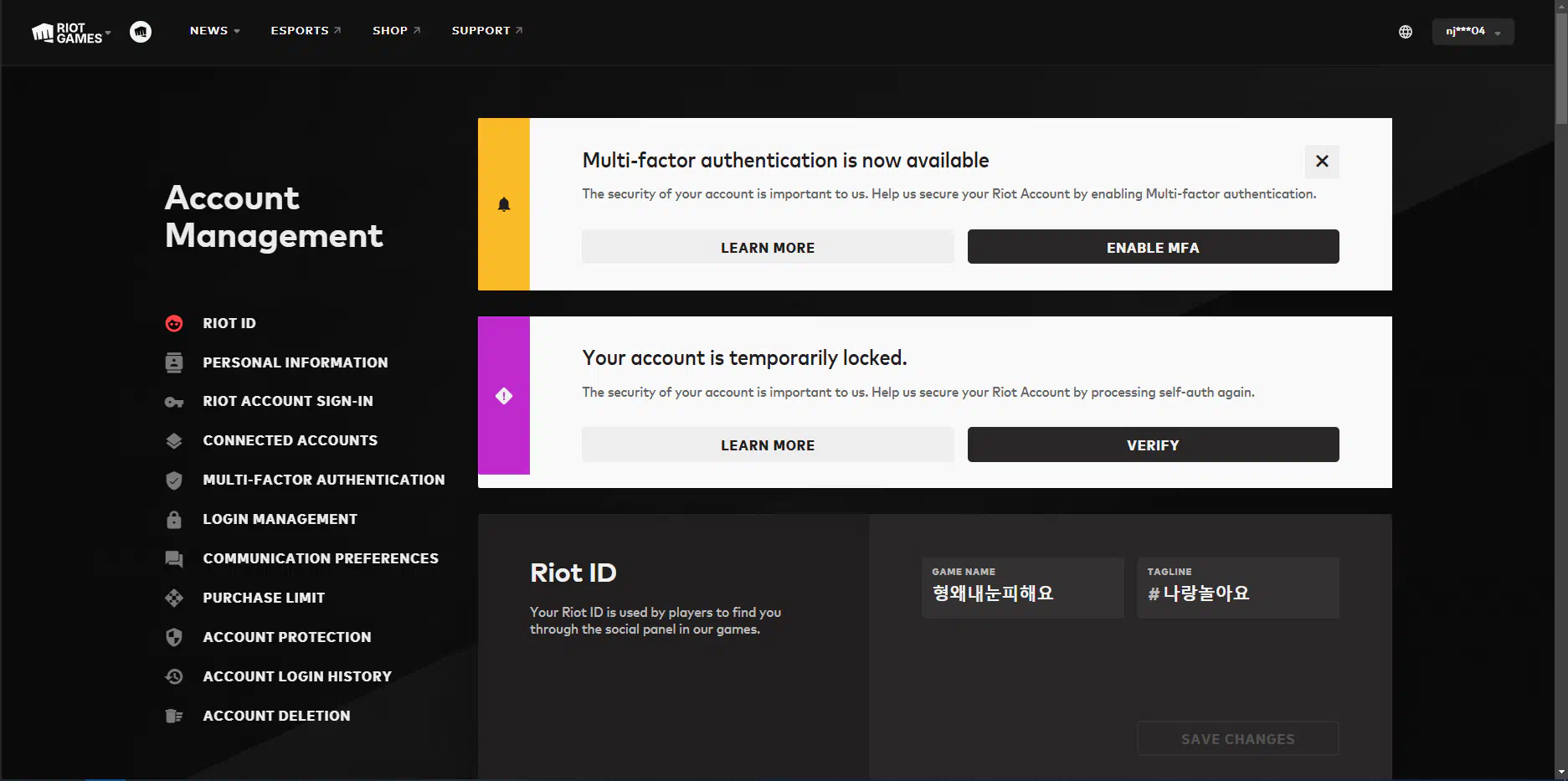Image resolution: width=1568 pixels, height=781 pixels.
Task: Edit the TAGLINE field
Action: [x=1238, y=588]
